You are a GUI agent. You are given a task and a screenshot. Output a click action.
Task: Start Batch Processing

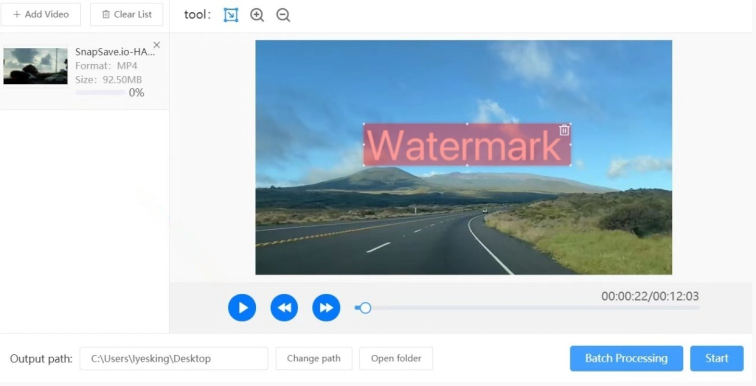626,359
